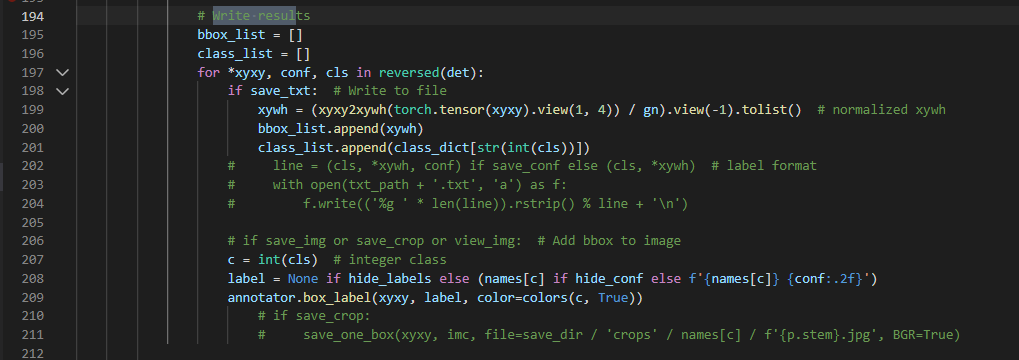Click the '# normalized xywh' comment

[x=881, y=110]
